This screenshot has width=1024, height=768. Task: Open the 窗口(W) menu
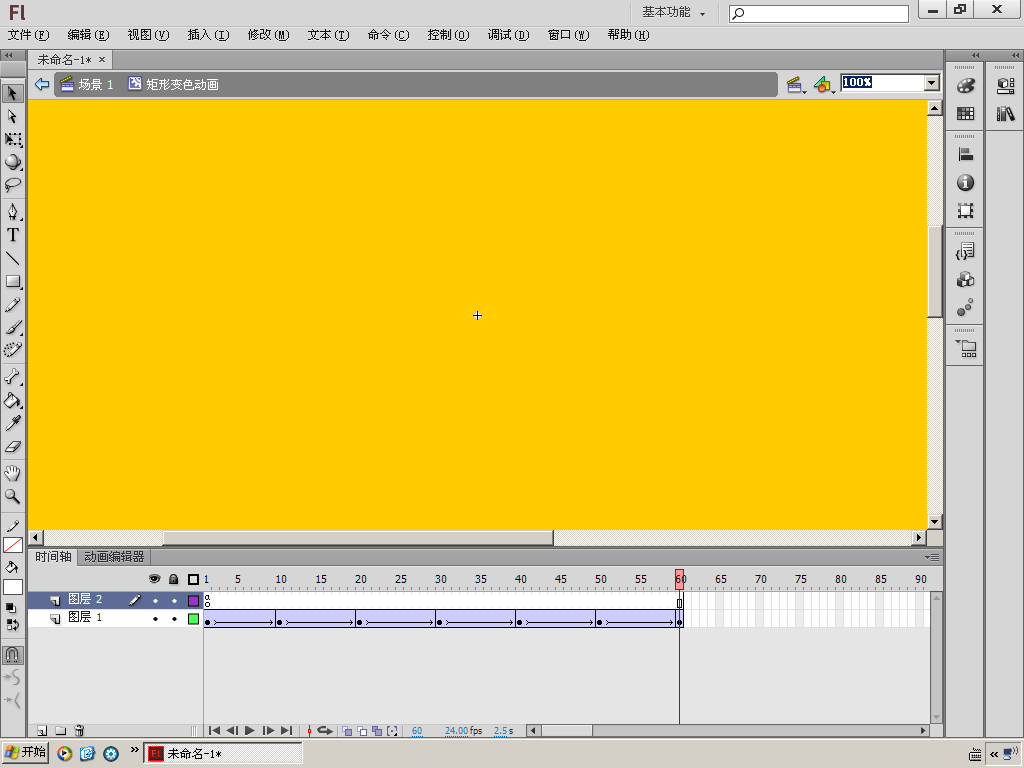568,35
